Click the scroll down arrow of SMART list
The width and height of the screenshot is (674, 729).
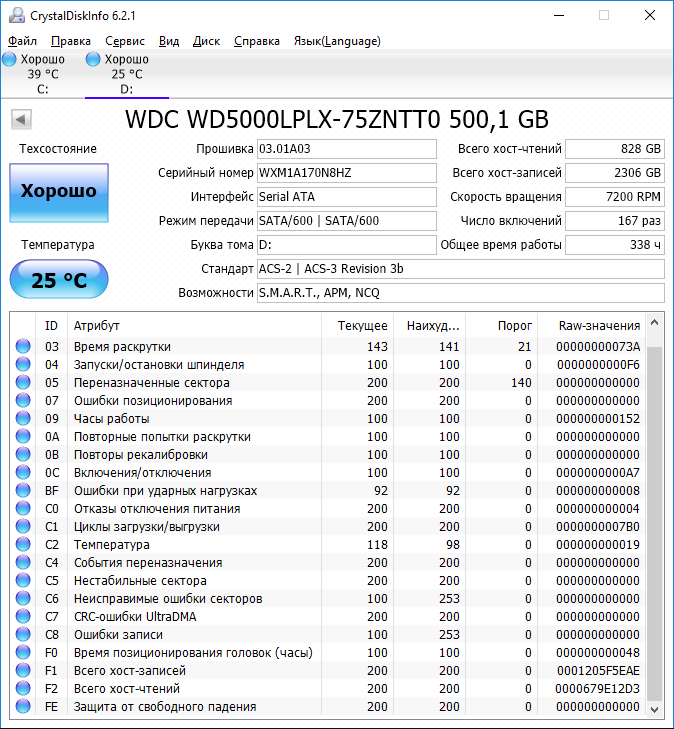tap(654, 709)
